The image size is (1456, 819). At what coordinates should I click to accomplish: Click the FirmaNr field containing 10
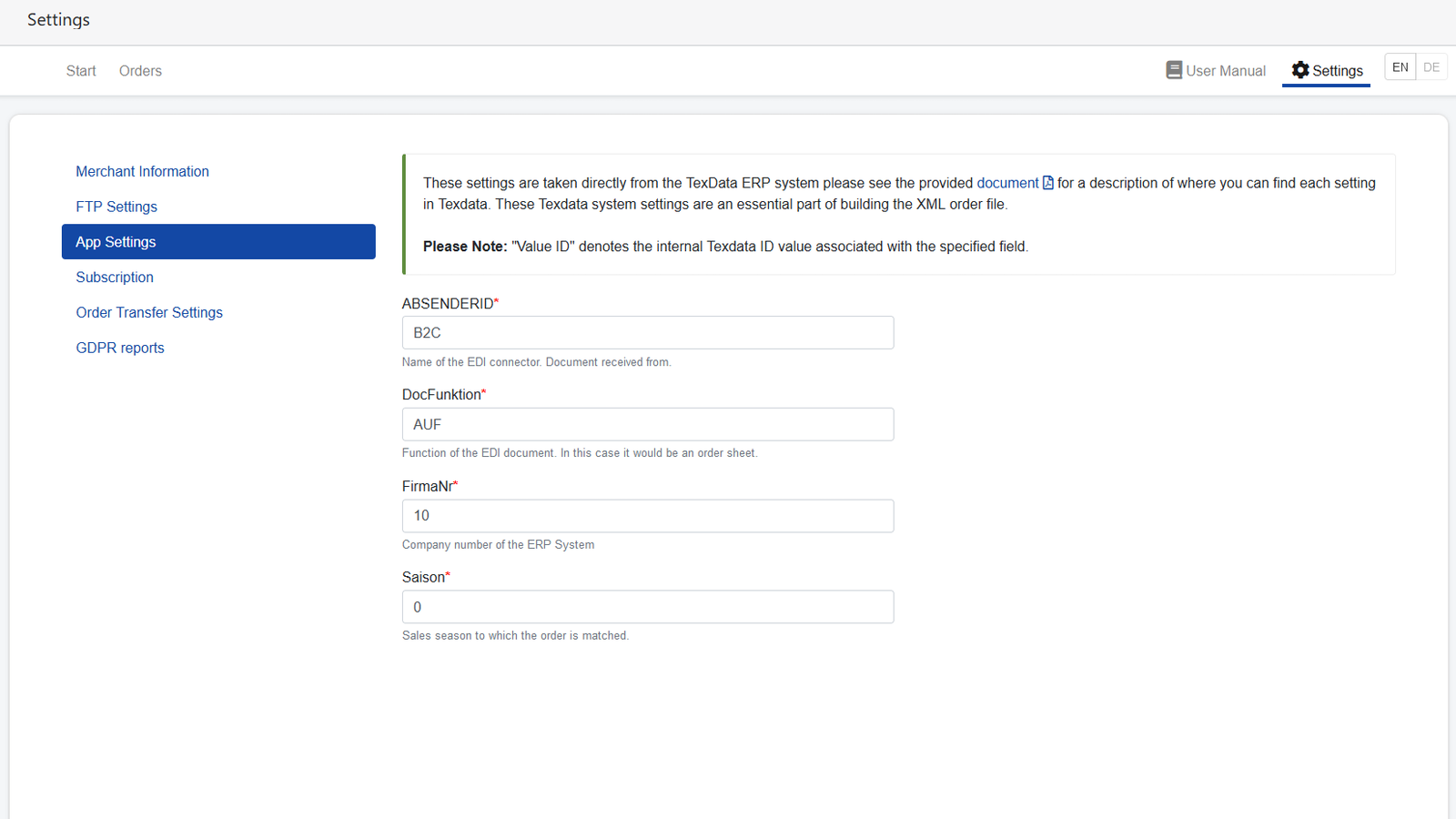click(647, 516)
